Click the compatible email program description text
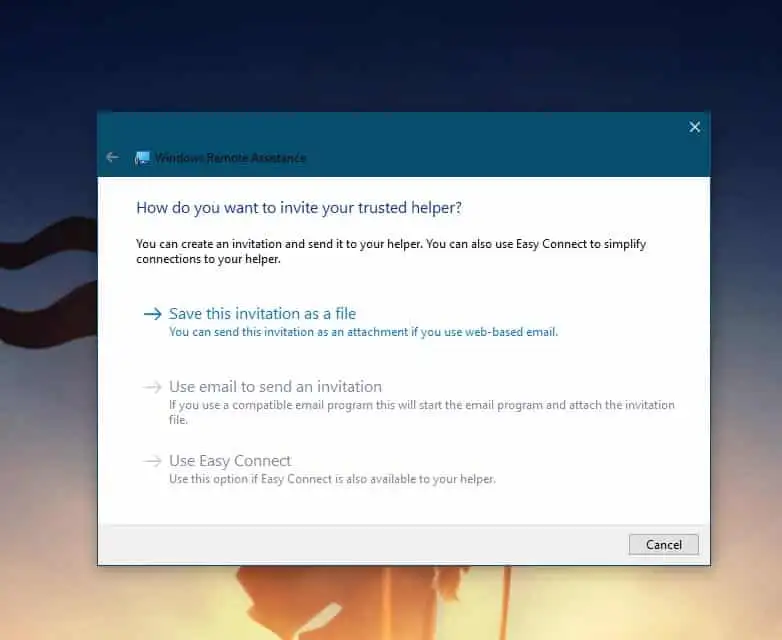The image size is (782, 640). tap(421, 412)
